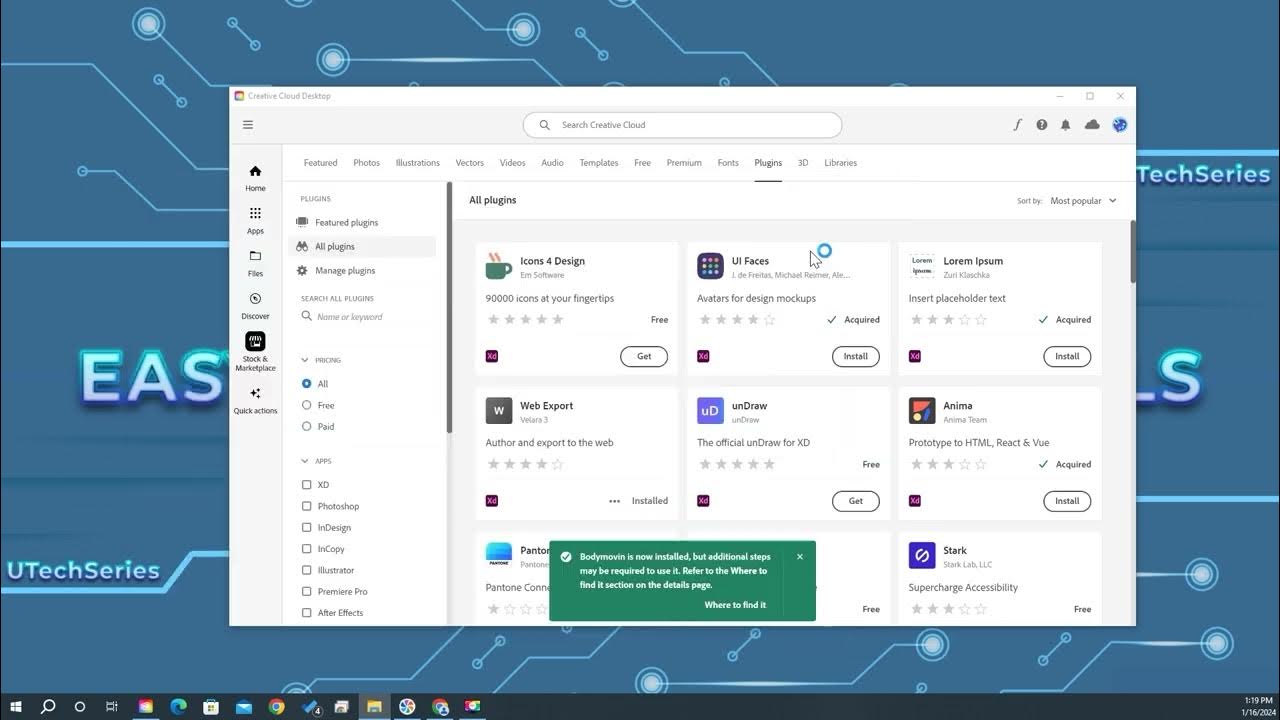Viewport: 1280px width, 720px height.
Task: Open more options dots on Web Export card
Action: [614, 501]
